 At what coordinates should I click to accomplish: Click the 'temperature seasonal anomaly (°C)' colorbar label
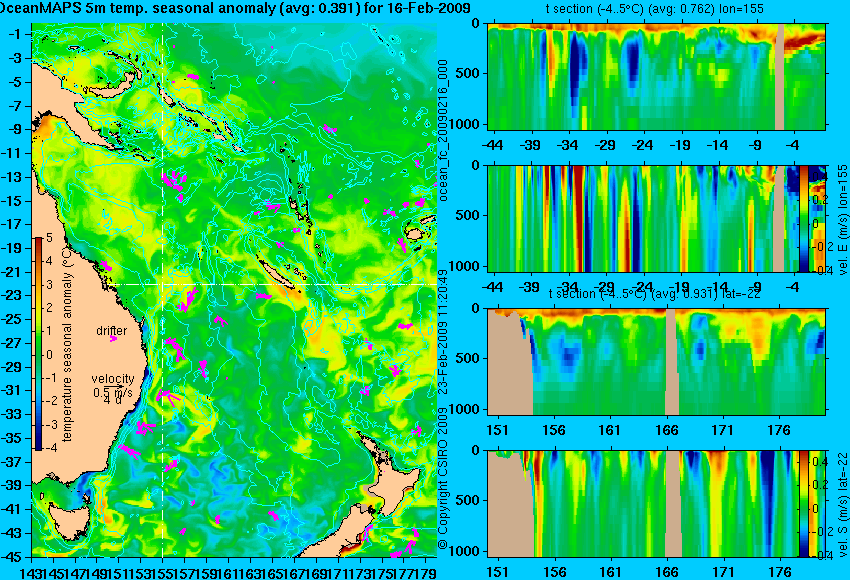[x=67, y=343]
